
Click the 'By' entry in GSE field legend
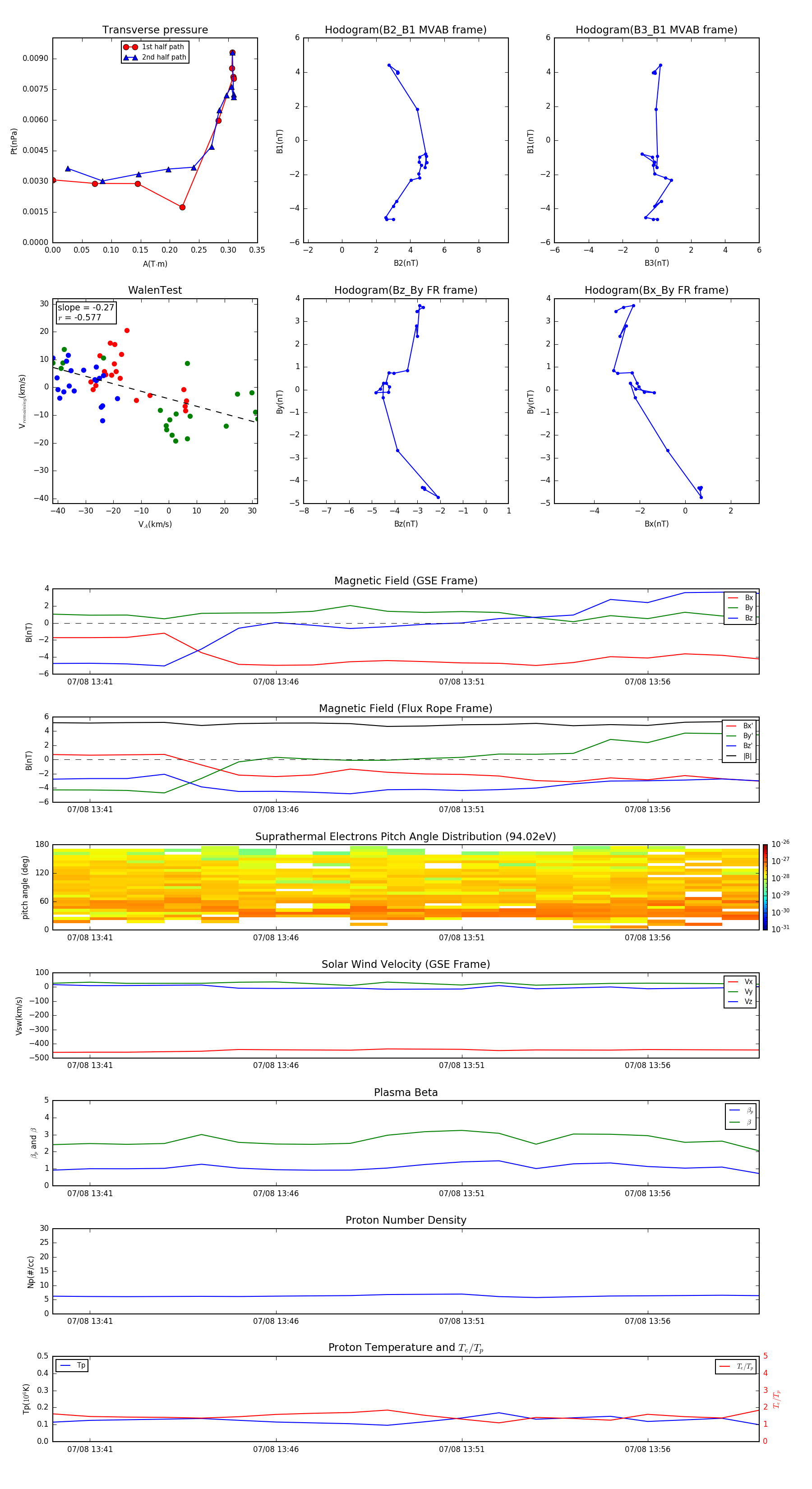[740, 607]
